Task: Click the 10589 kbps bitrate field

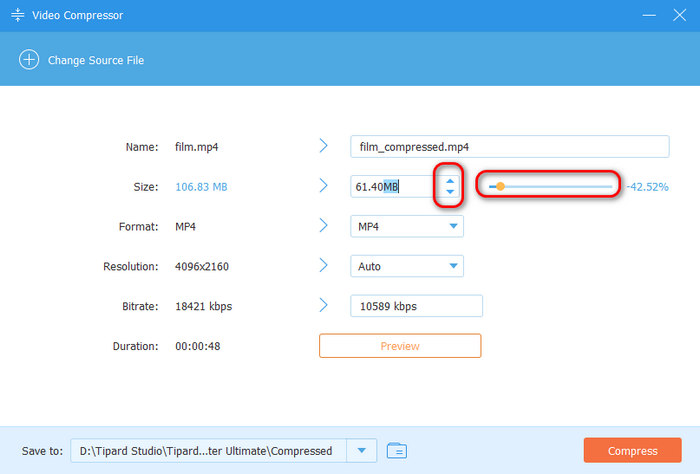Action: pyautogui.click(x=416, y=306)
